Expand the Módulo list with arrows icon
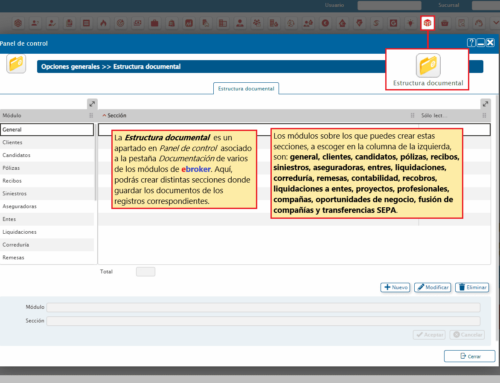The width and height of the screenshot is (500, 383). tap(92, 104)
